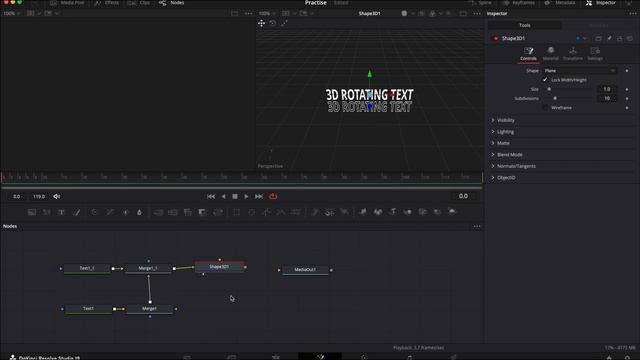Add a Rectangle mask from the toolbar
The height and width of the screenshot is (360, 640).
pos(236,212)
